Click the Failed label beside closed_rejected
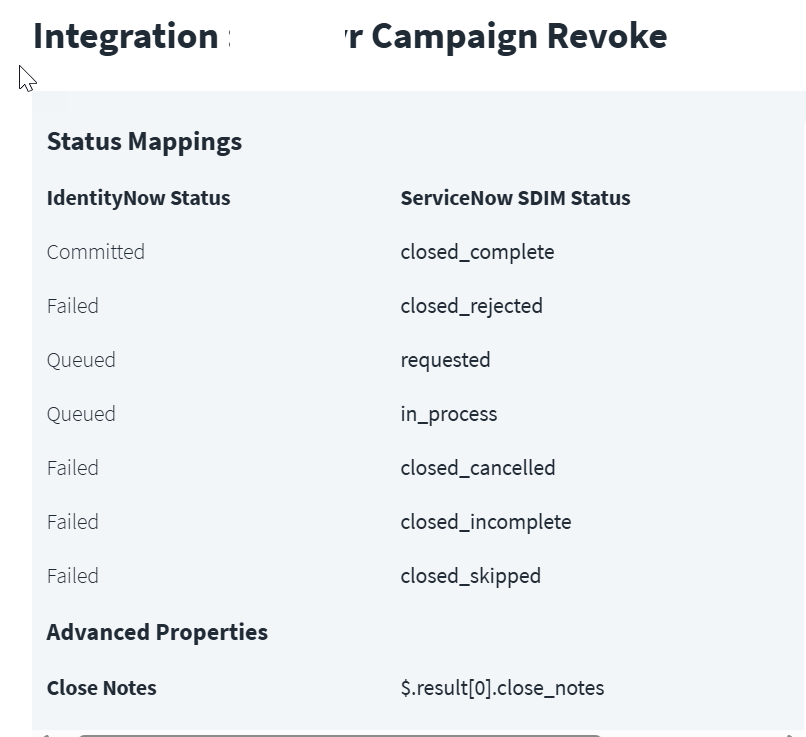 (73, 306)
